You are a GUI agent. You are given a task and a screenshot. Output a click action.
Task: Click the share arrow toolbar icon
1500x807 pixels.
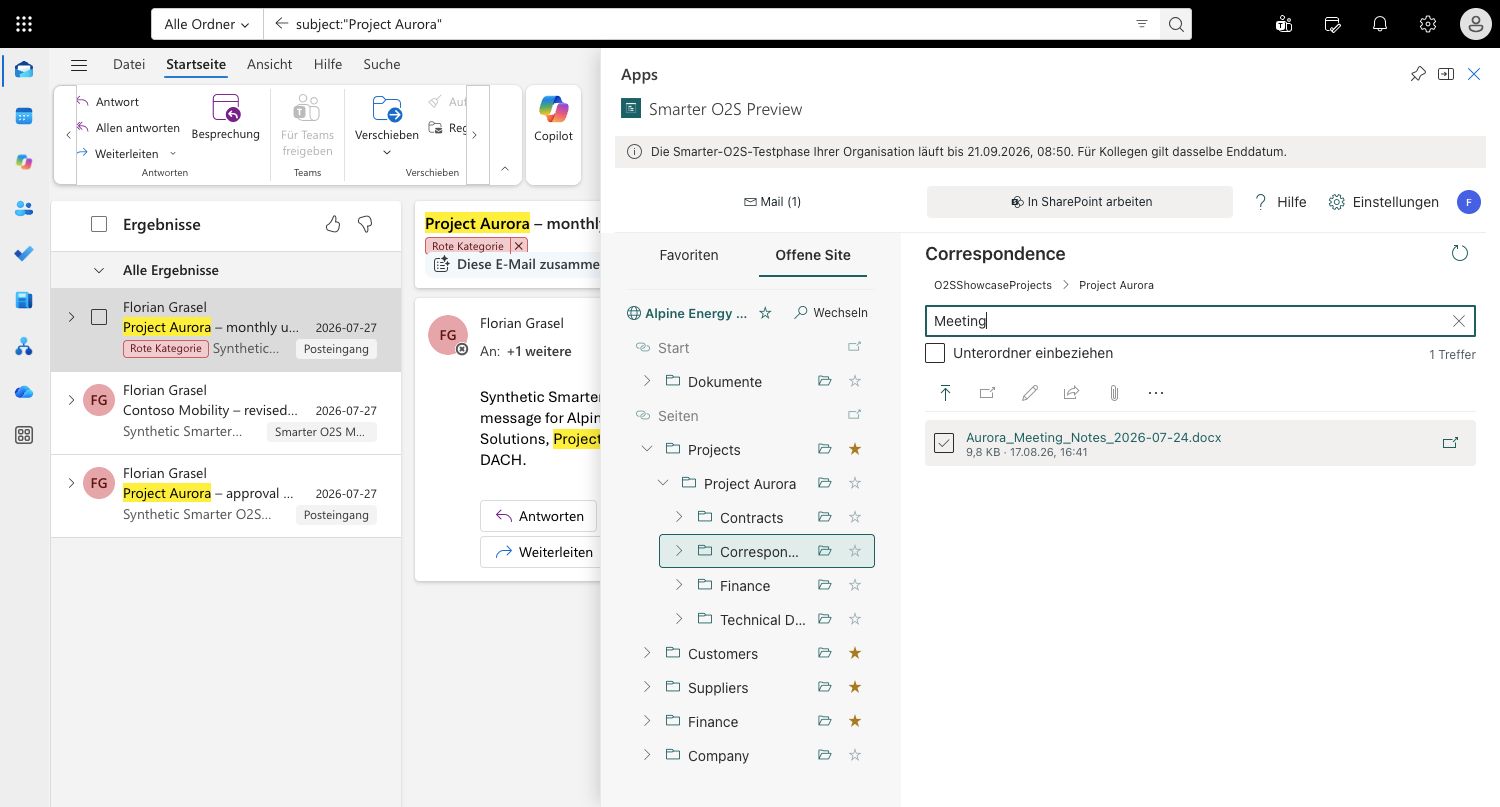click(1072, 393)
